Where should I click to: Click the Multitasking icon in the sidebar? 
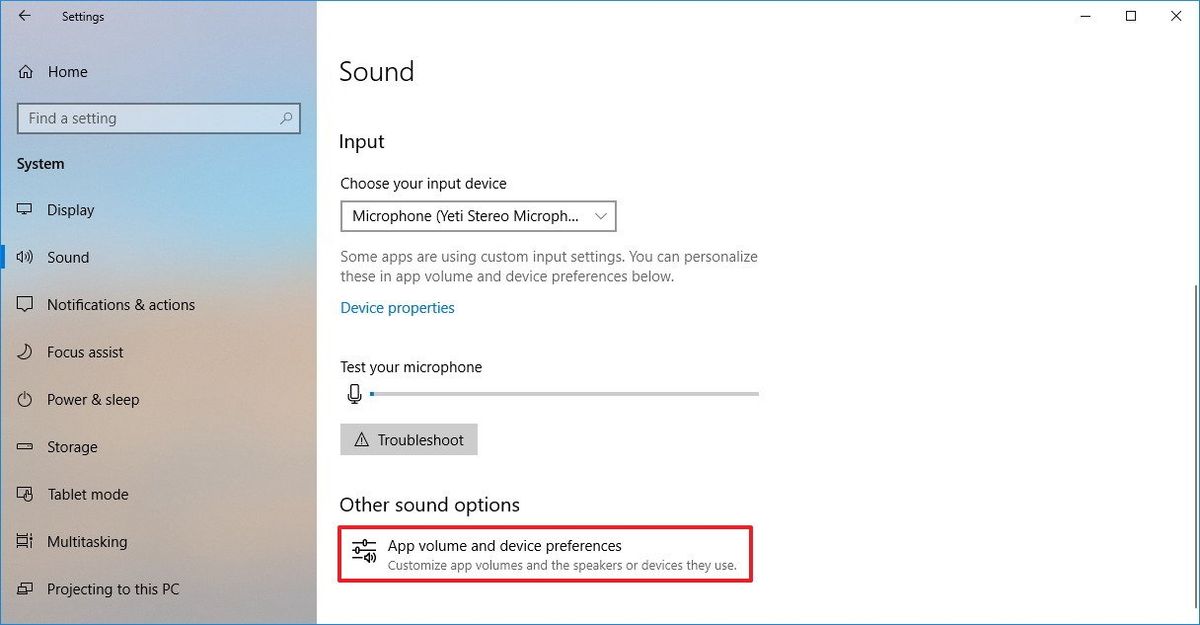[x=24, y=542]
